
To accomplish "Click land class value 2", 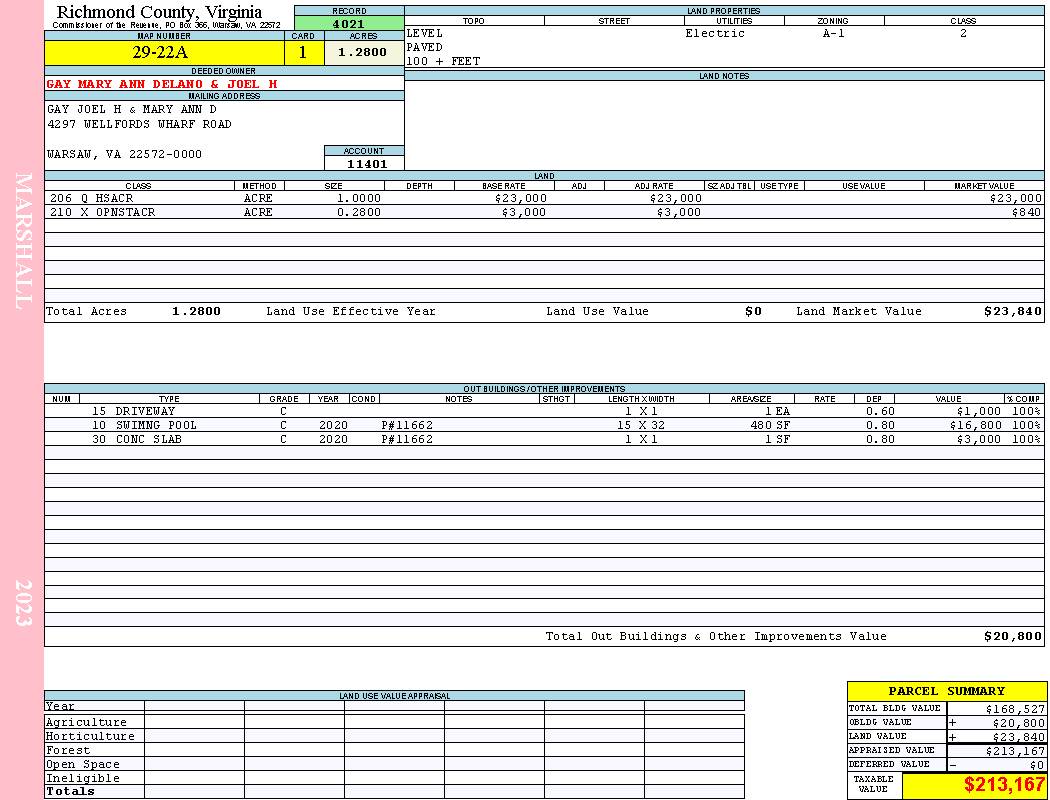I will (964, 33).
